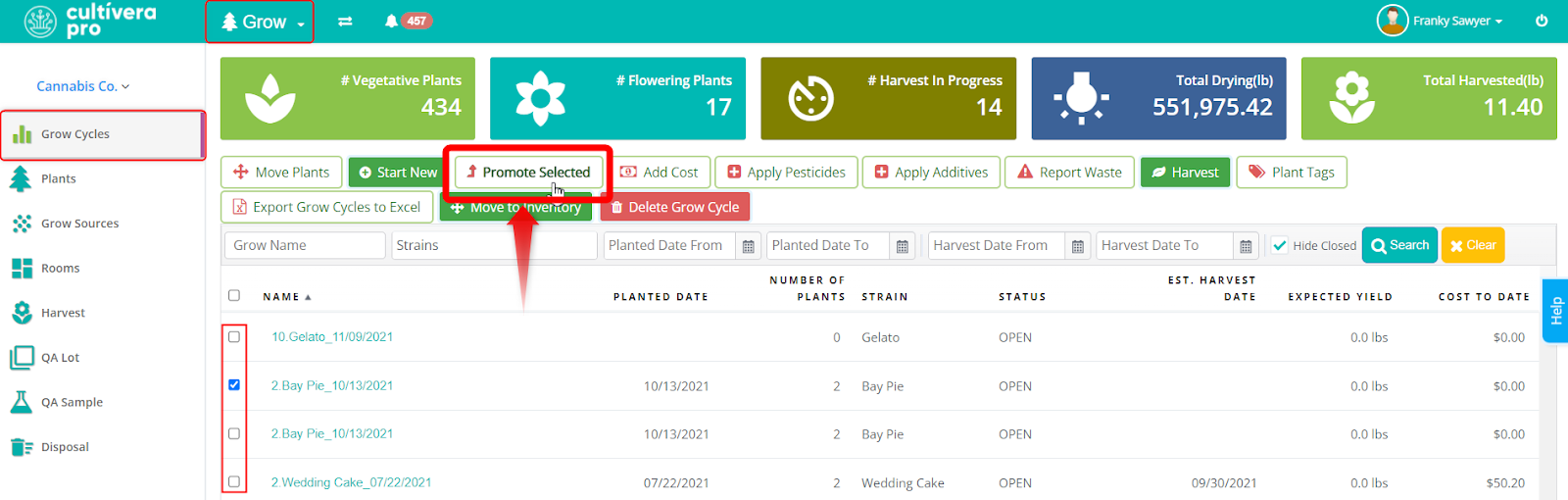The height and width of the screenshot is (500, 1568).
Task: Click the Cultivera Pro logo
Action: (x=90, y=21)
